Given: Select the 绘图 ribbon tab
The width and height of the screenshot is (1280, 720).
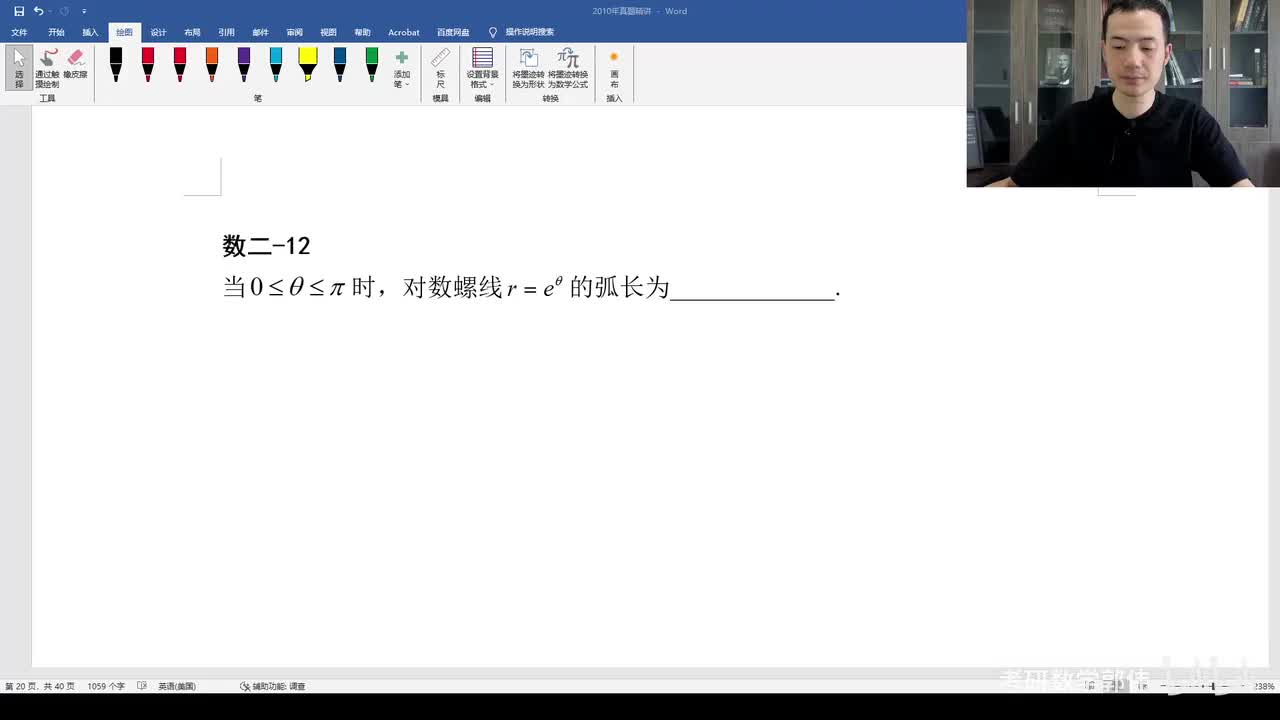Looking at the screenshot, I should tap(124, 32).
